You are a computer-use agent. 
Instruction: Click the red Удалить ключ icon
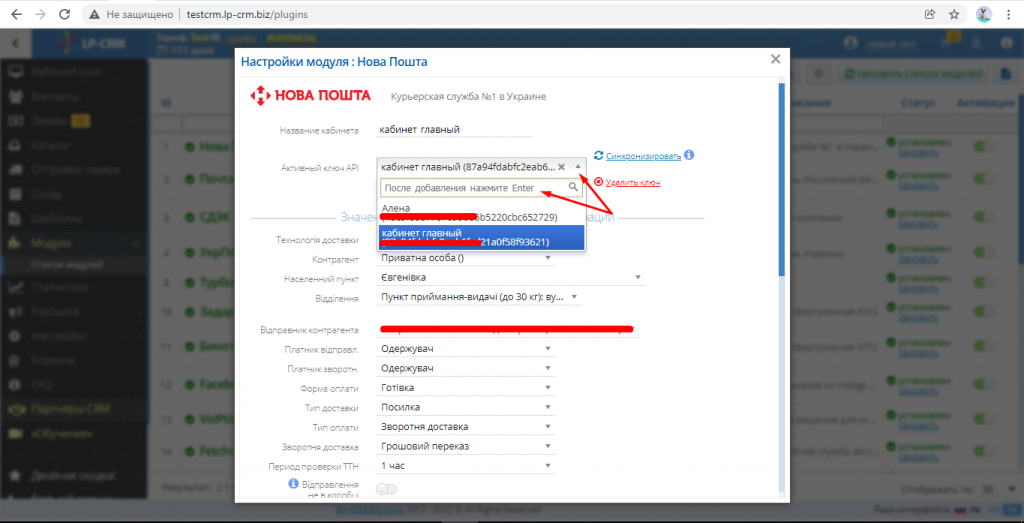(x=599, y=182)
